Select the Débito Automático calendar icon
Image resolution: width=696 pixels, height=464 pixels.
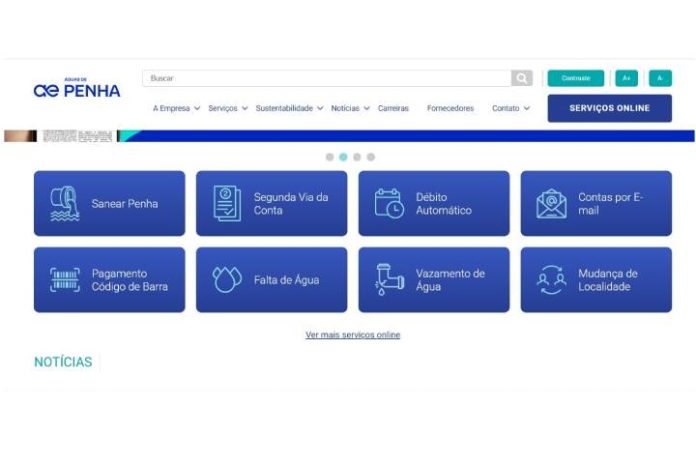pyautogui.click(x=389, y=203)
